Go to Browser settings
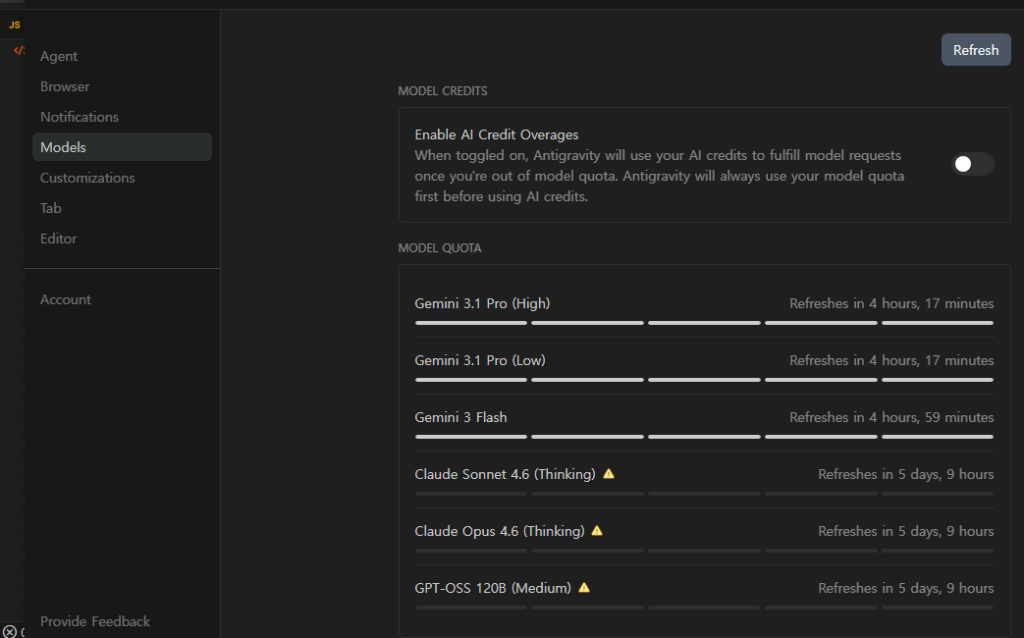Screen dimensions: 1024x638 point(65,87)
